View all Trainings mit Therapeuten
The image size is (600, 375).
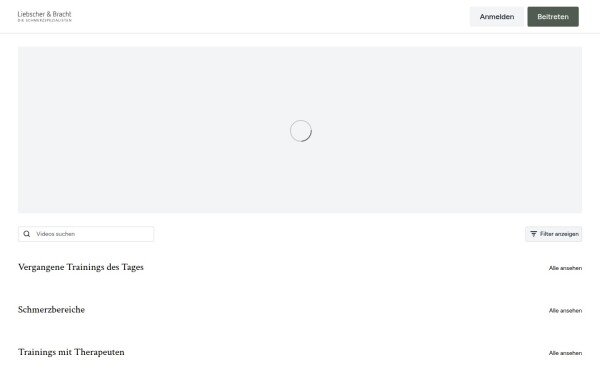[x=565, y=353]
